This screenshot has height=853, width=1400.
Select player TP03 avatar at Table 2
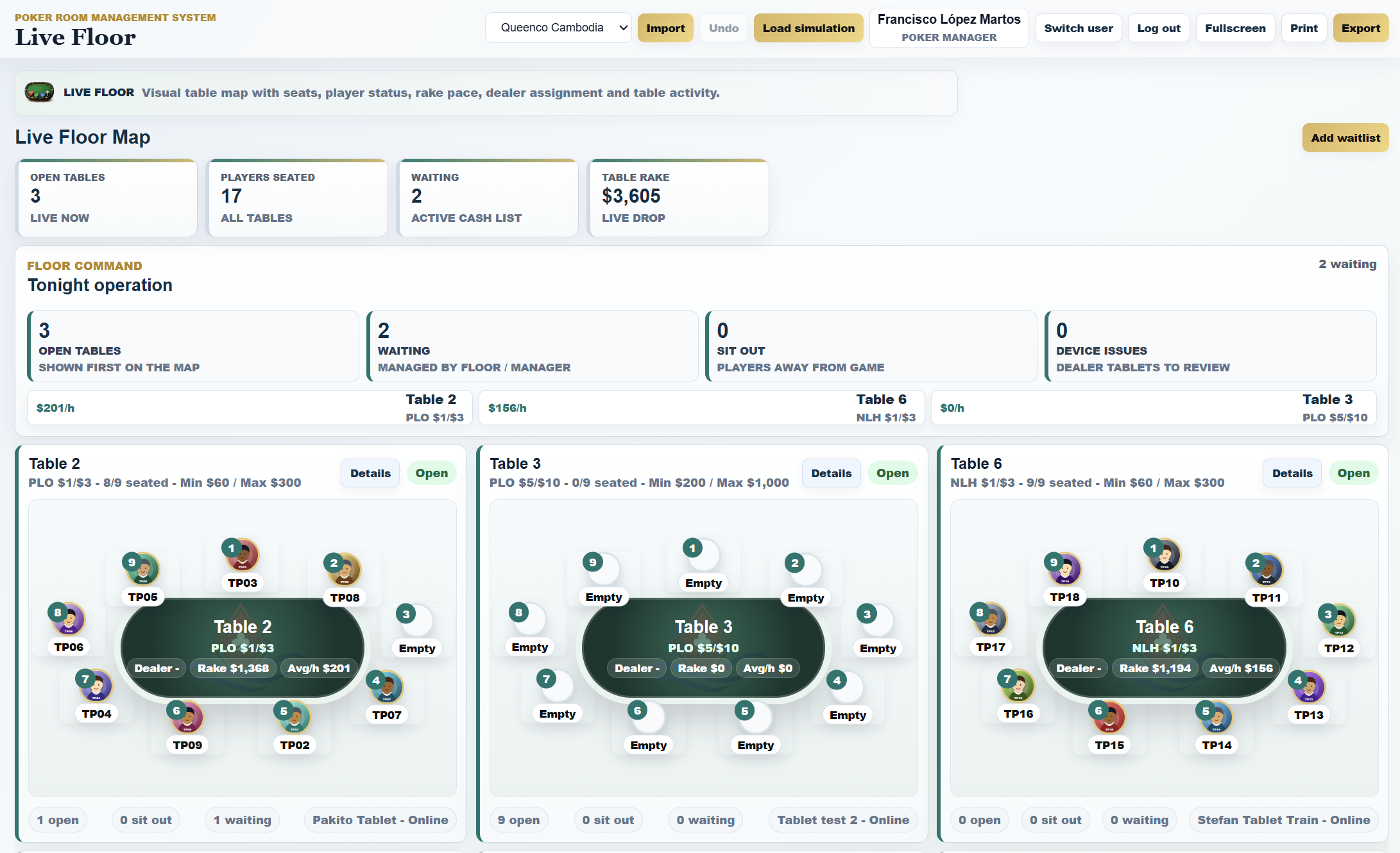coord(243,555)
